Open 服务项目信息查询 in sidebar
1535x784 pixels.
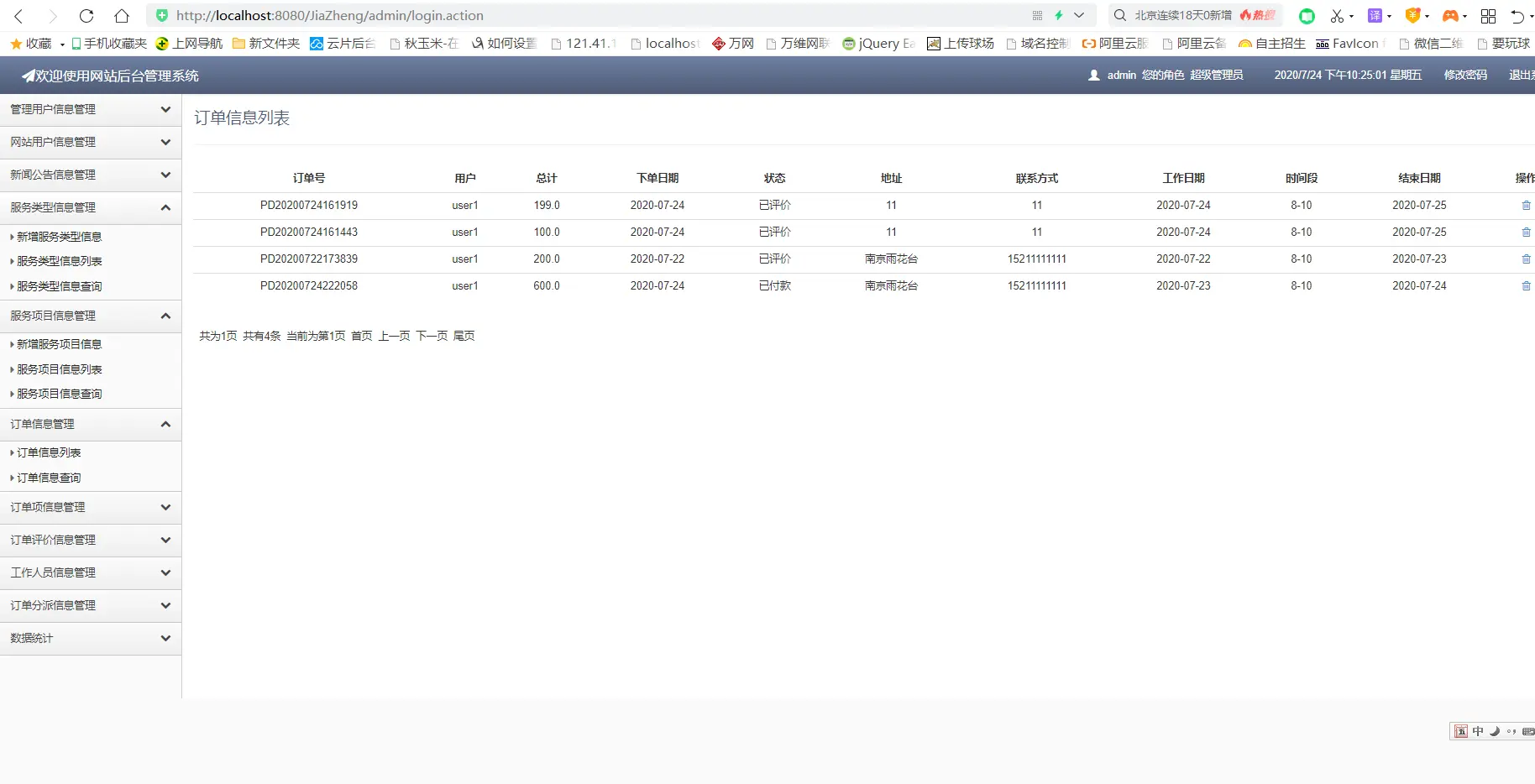(59, 394)
